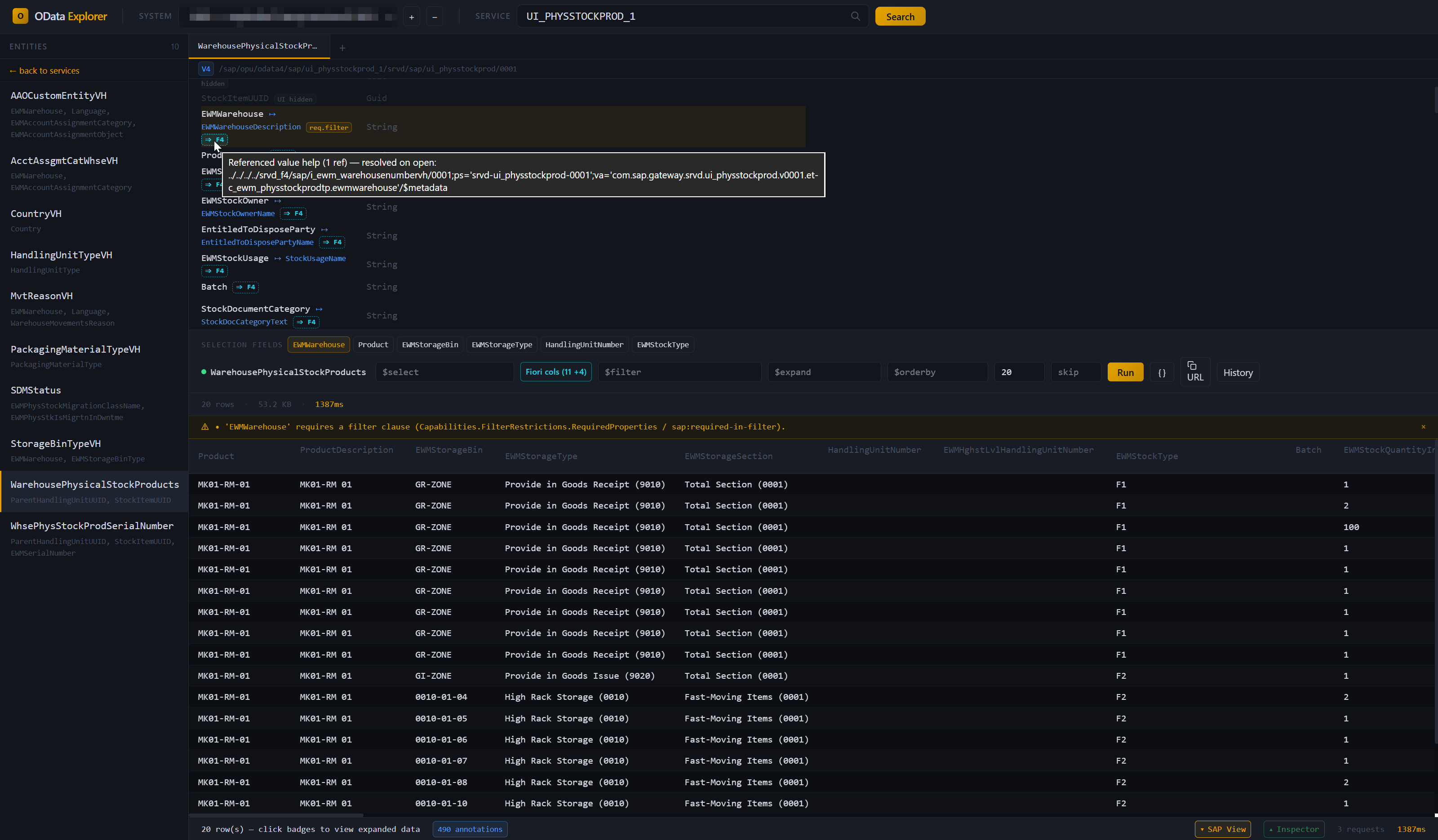Select AAOCustomEntityVH entity
Viewport: 1438px width, 840px height.
(94, 114)
